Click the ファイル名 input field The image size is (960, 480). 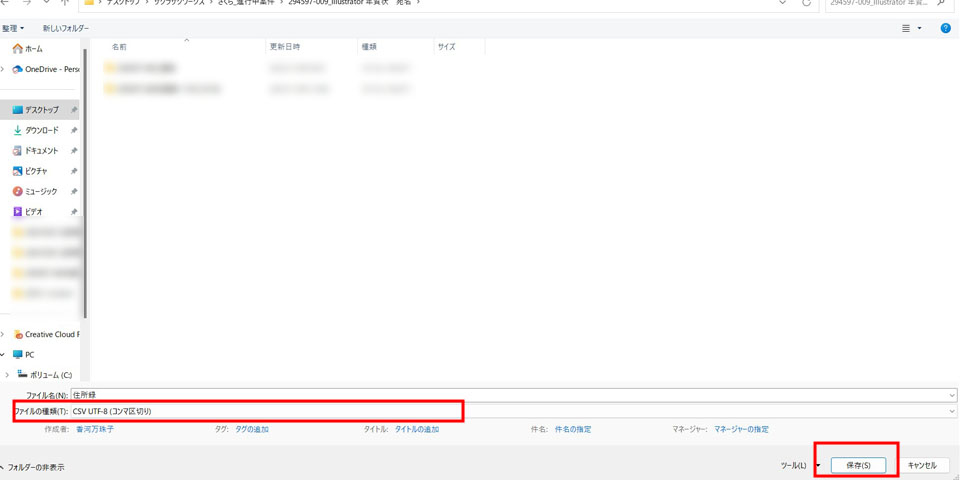(x=510, y=395)
